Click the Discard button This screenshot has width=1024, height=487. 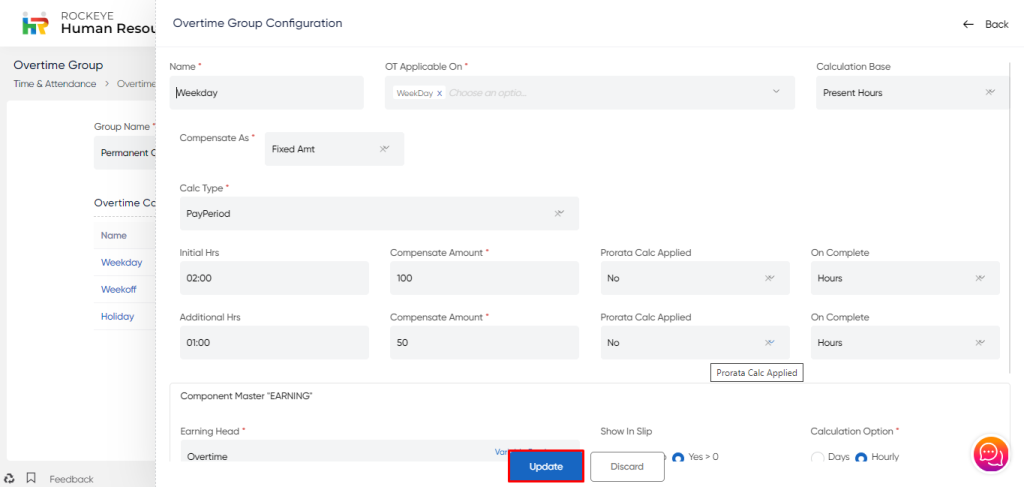[x=627, y=467]
